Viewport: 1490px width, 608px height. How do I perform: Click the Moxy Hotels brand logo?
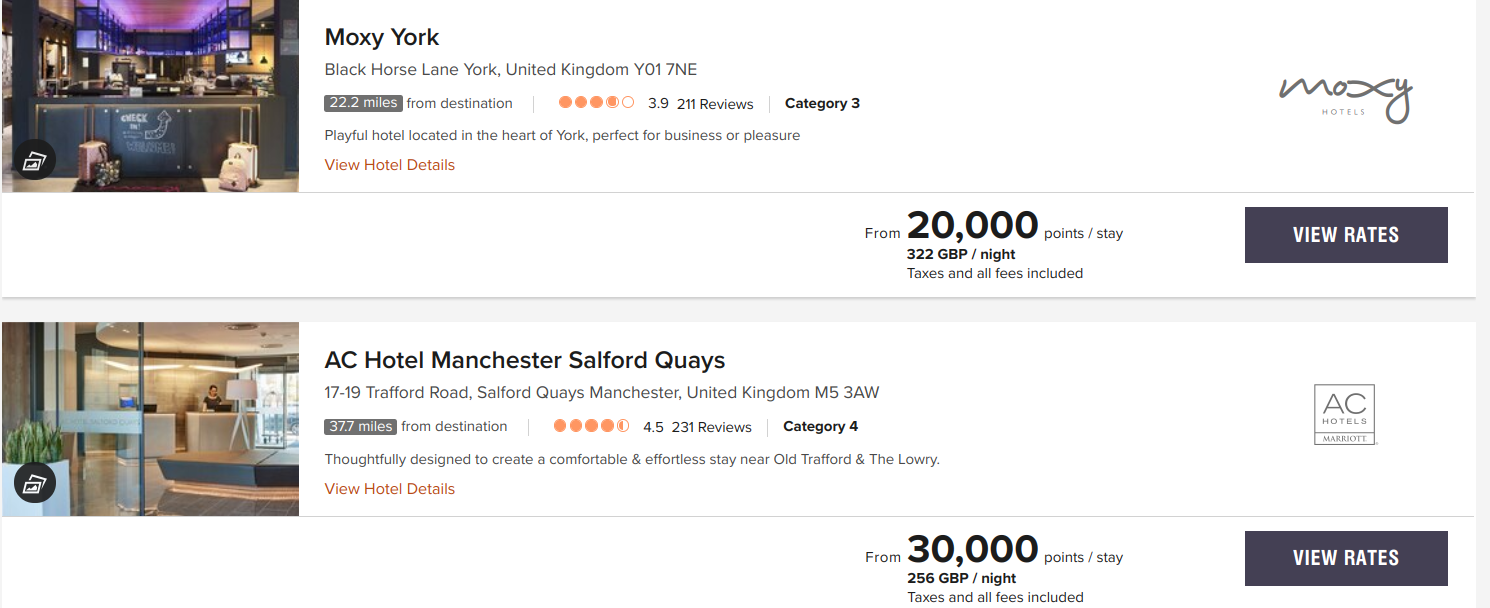coord(1345,99)
